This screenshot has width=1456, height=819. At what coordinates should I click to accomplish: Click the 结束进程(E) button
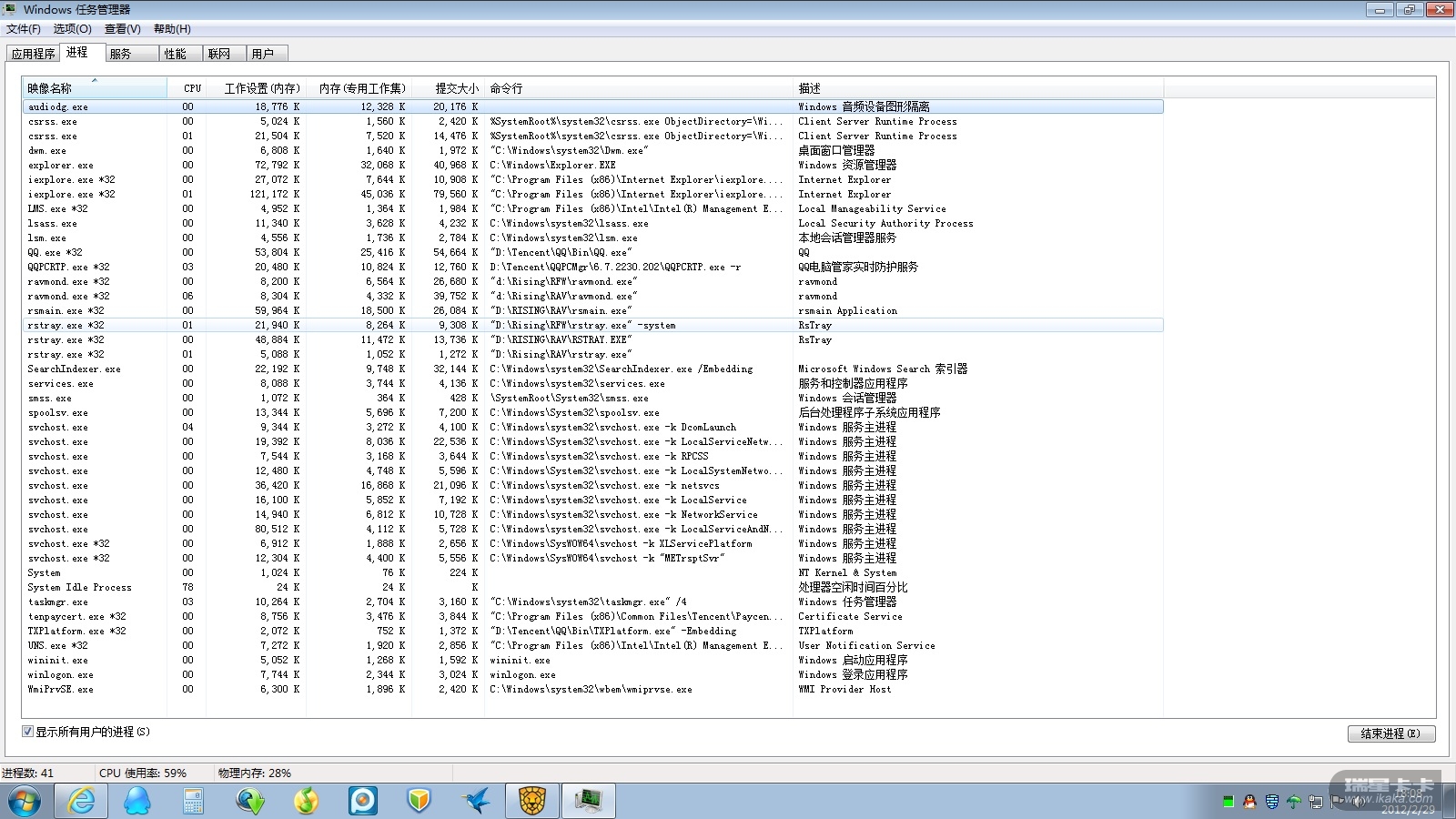[1390, 733]
